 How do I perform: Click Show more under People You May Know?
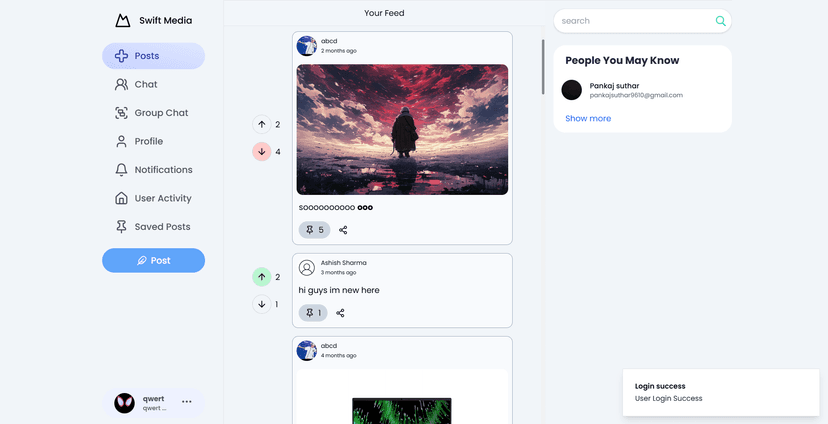[588, 118]
